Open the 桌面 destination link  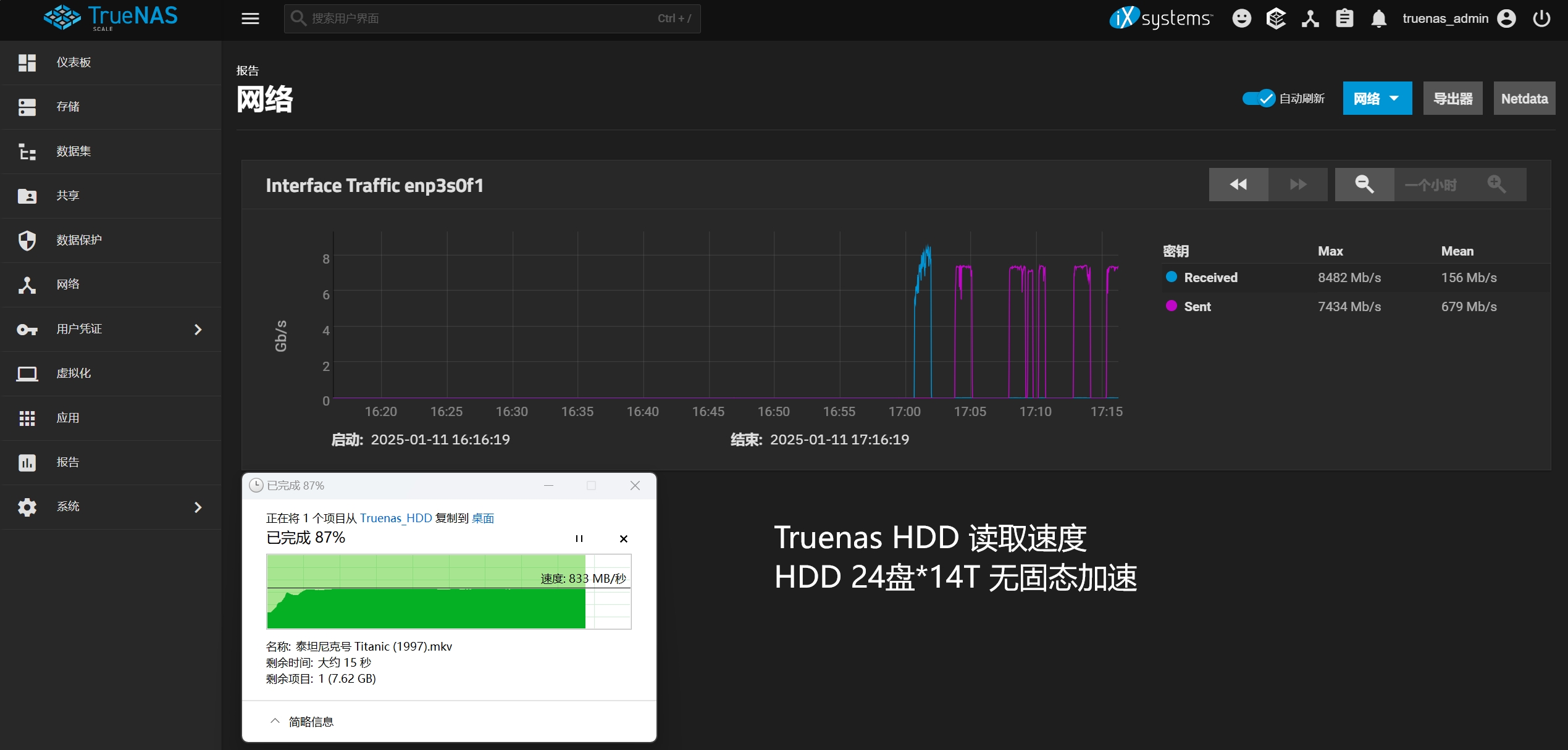click(x=483, y=518)
